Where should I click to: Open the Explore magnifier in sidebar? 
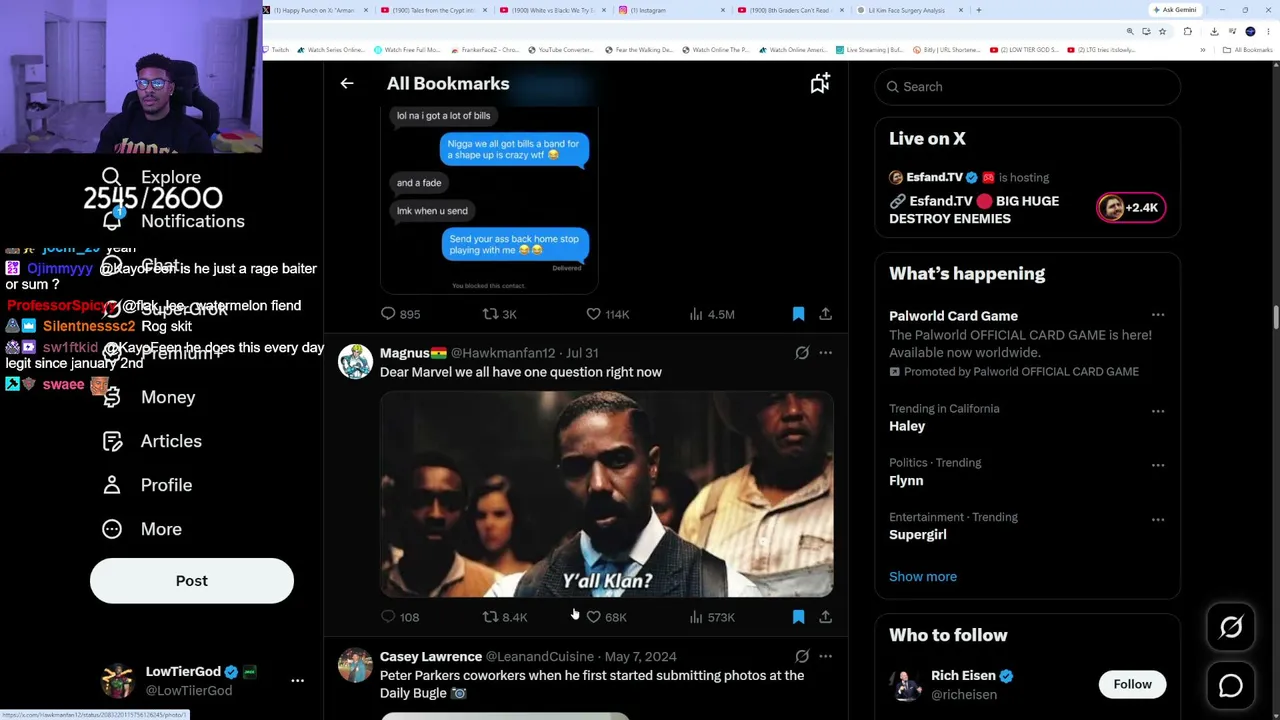(x=111, y=177)
